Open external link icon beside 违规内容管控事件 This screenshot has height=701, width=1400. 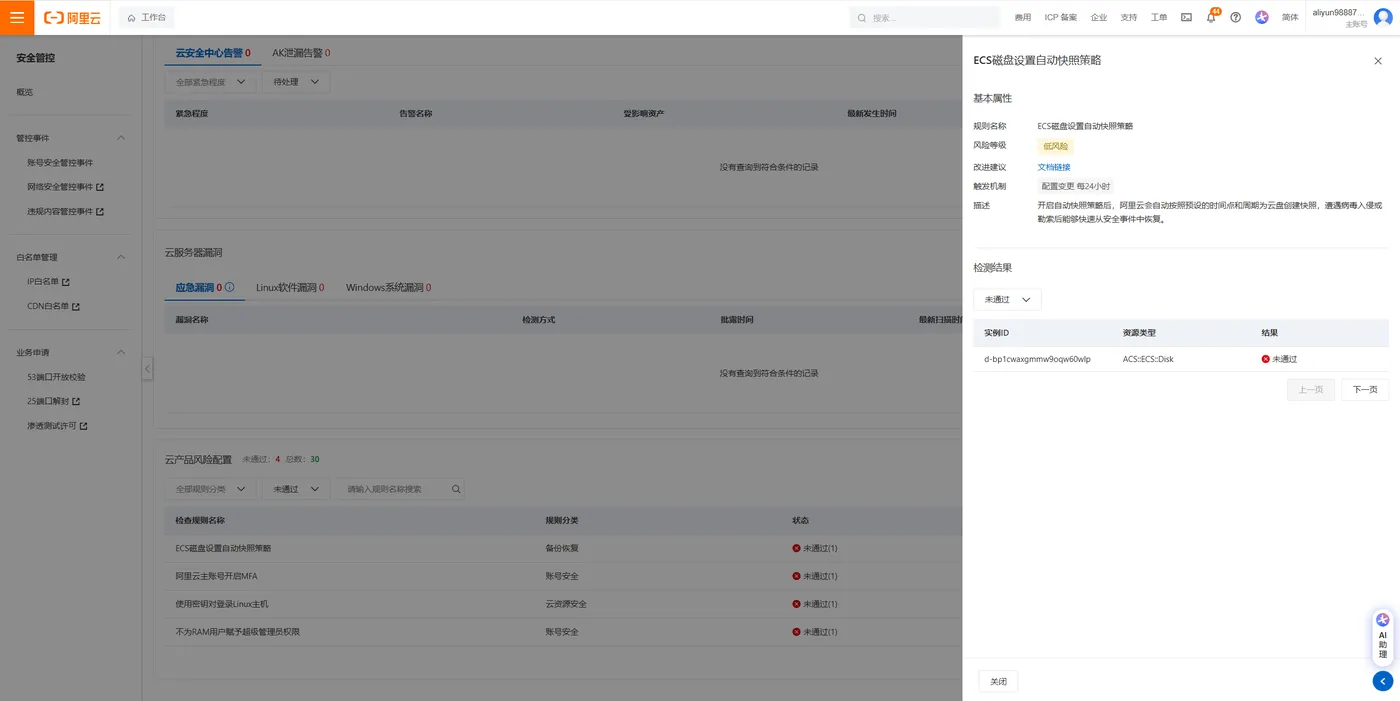click(x=100, y=212)
